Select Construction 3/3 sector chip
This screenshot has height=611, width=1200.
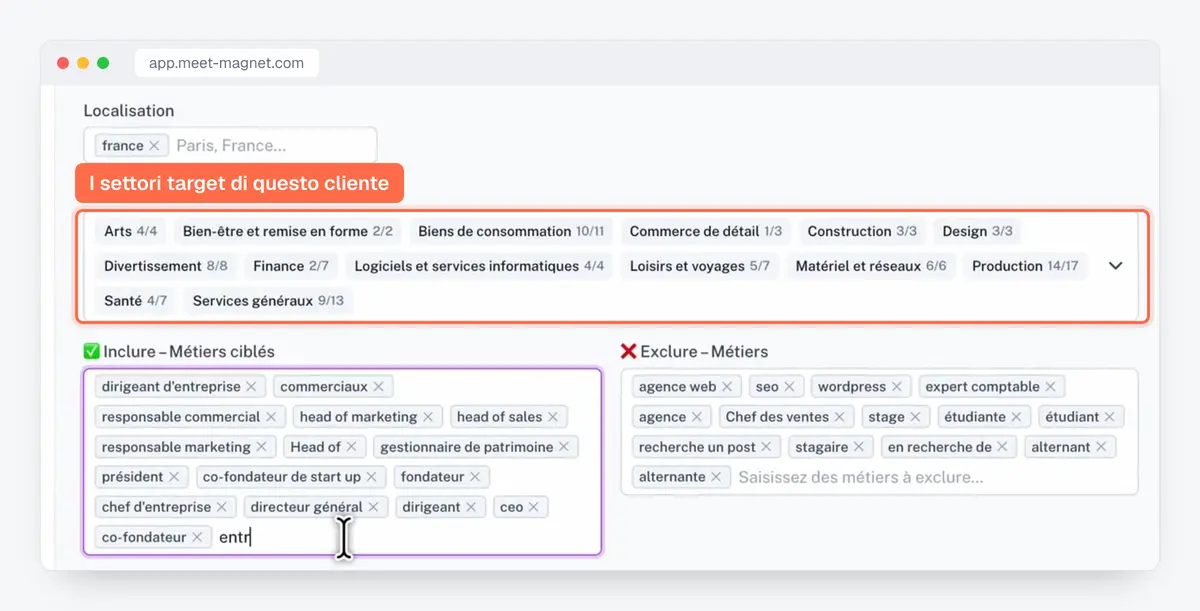(x=862, y=231)
